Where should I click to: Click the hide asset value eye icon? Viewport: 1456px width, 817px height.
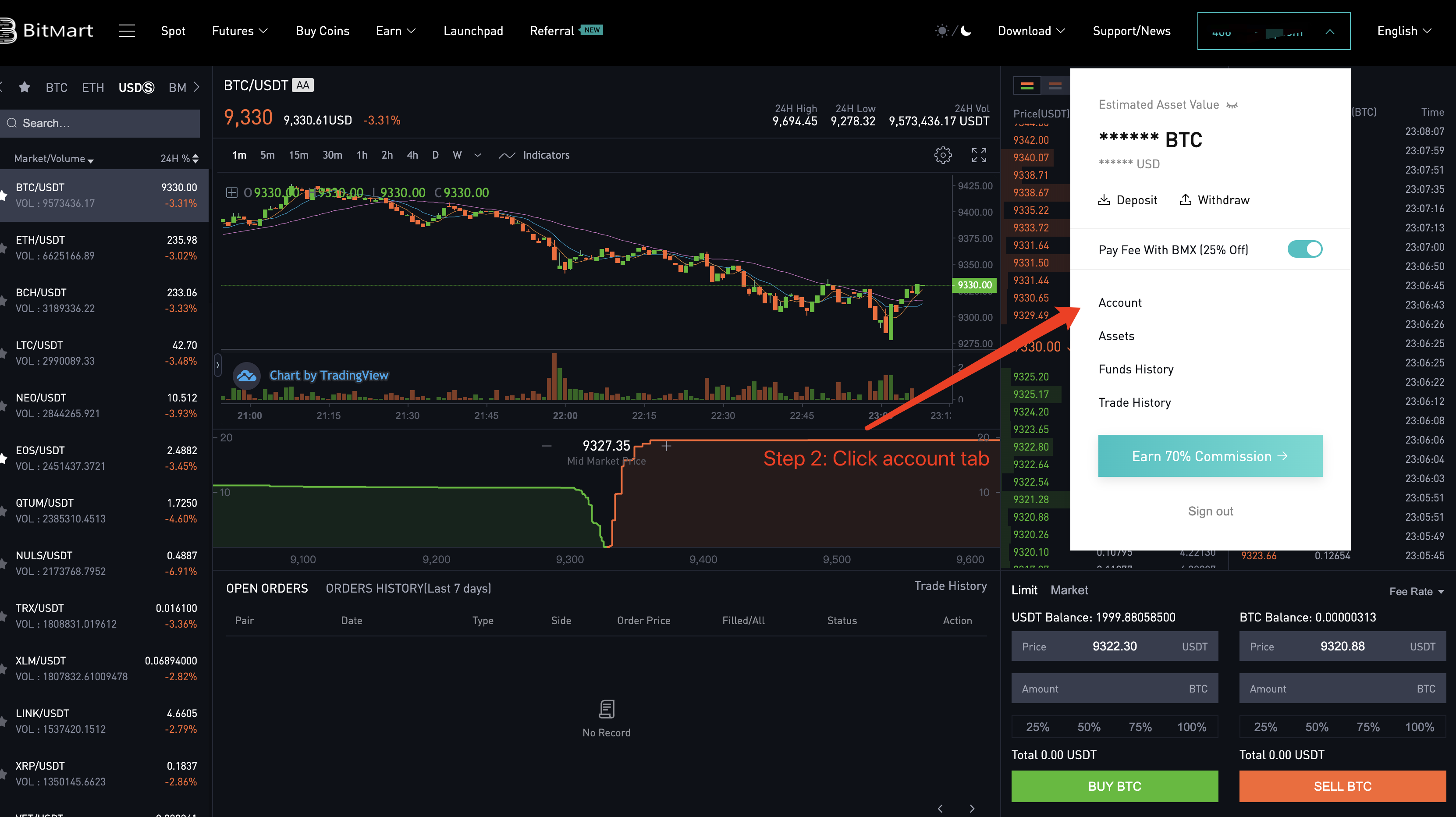coord(1232,105)
